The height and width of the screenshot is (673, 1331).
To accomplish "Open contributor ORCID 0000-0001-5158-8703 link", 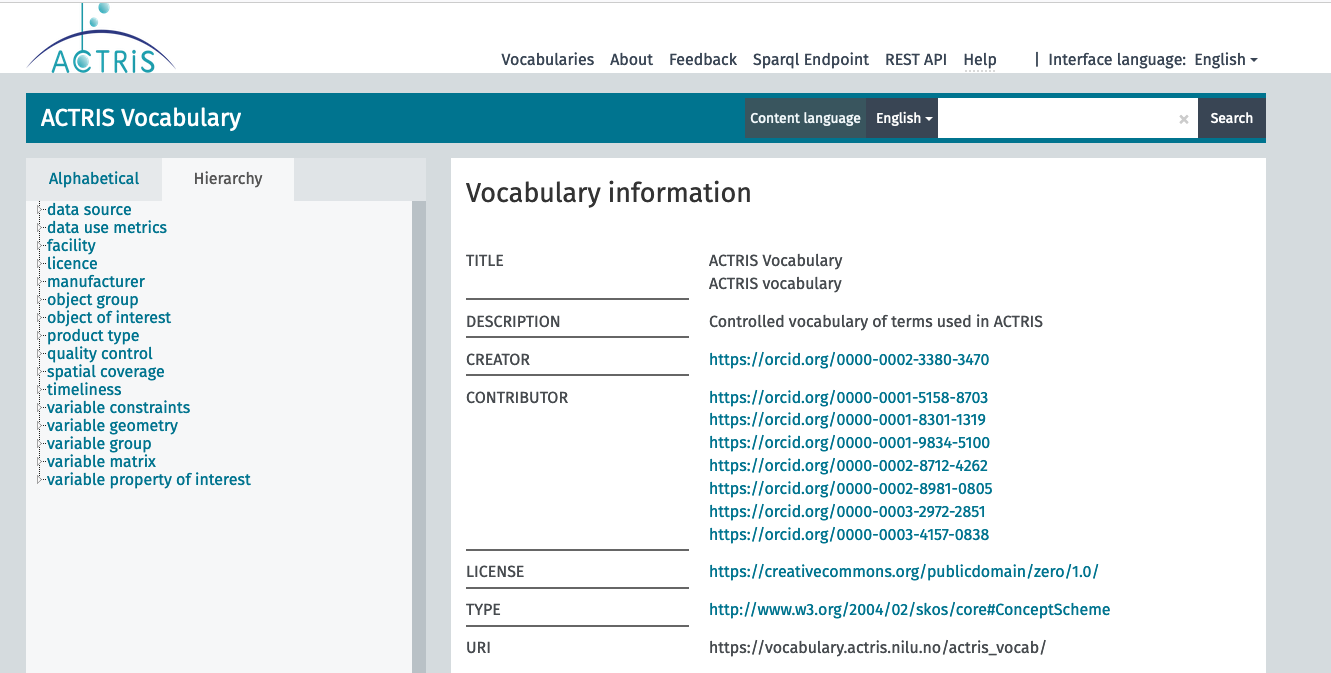I will tap(848, 398).
